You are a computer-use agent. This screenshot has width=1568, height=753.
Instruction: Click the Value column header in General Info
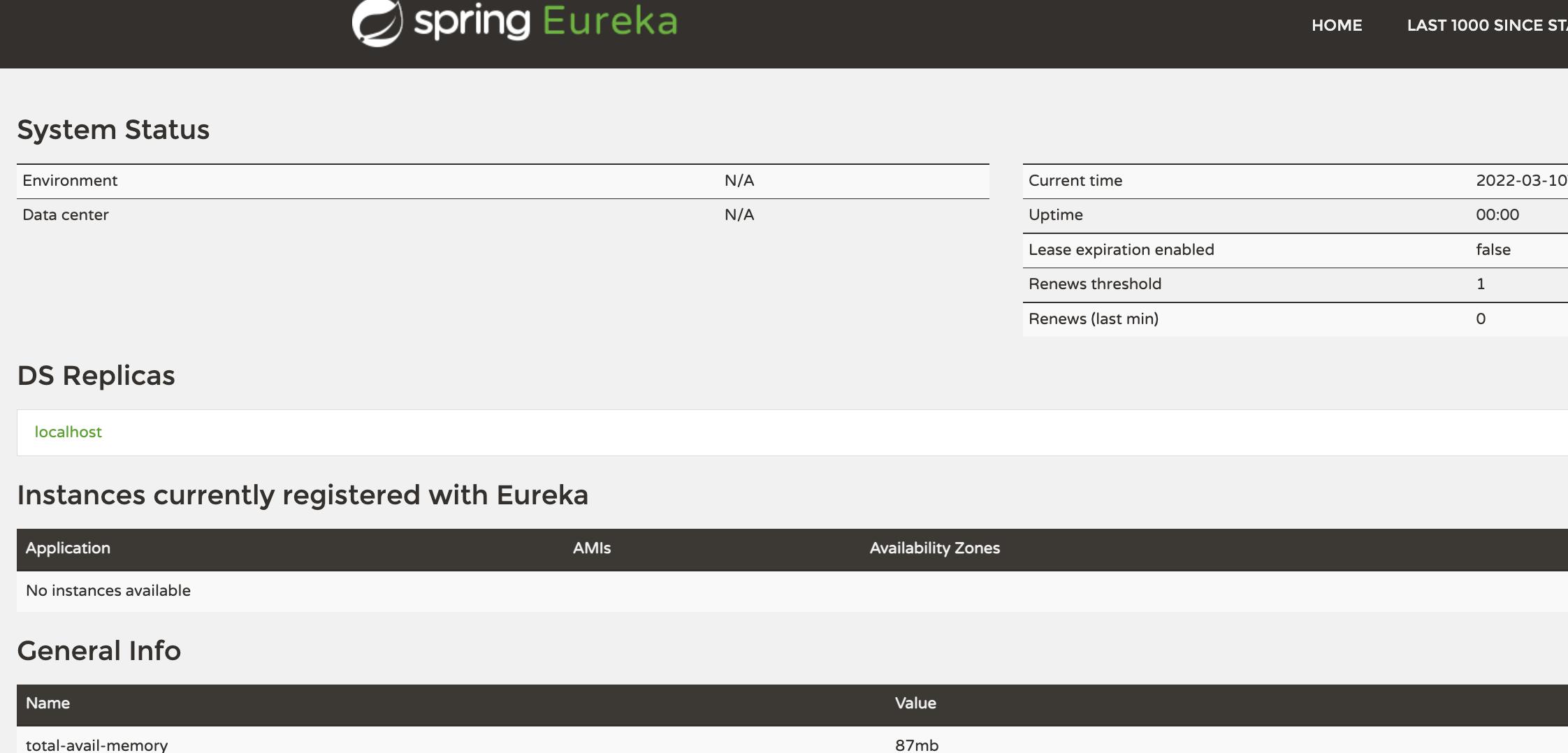pos(915,703)
